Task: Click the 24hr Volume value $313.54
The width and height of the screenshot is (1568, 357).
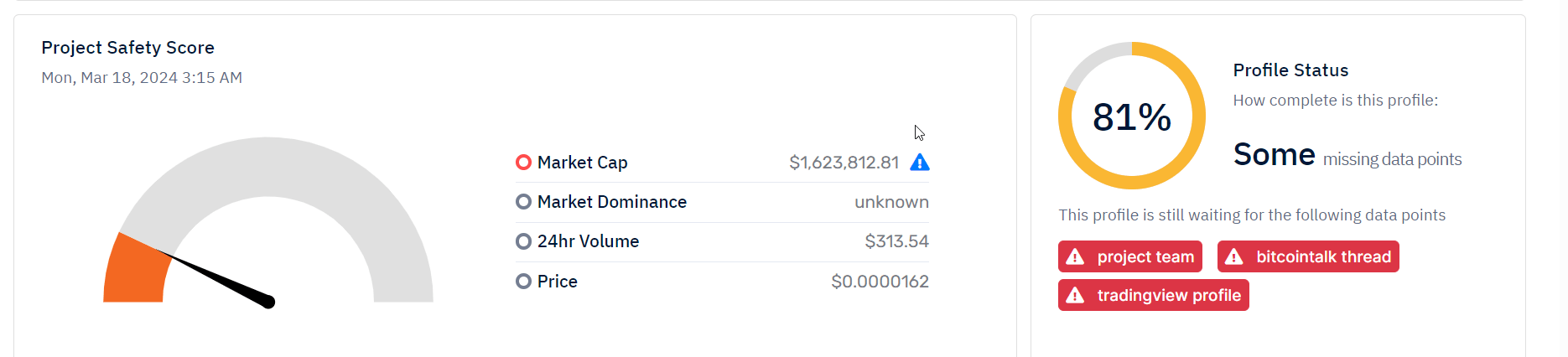Action: (x=896, y=241)
